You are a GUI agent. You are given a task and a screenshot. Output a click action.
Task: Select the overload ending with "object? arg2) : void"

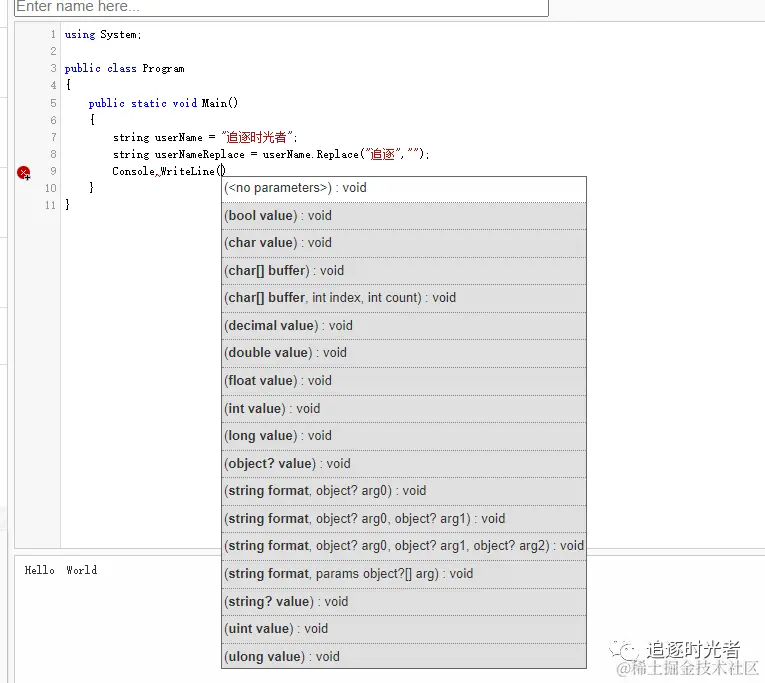[404, 546]
